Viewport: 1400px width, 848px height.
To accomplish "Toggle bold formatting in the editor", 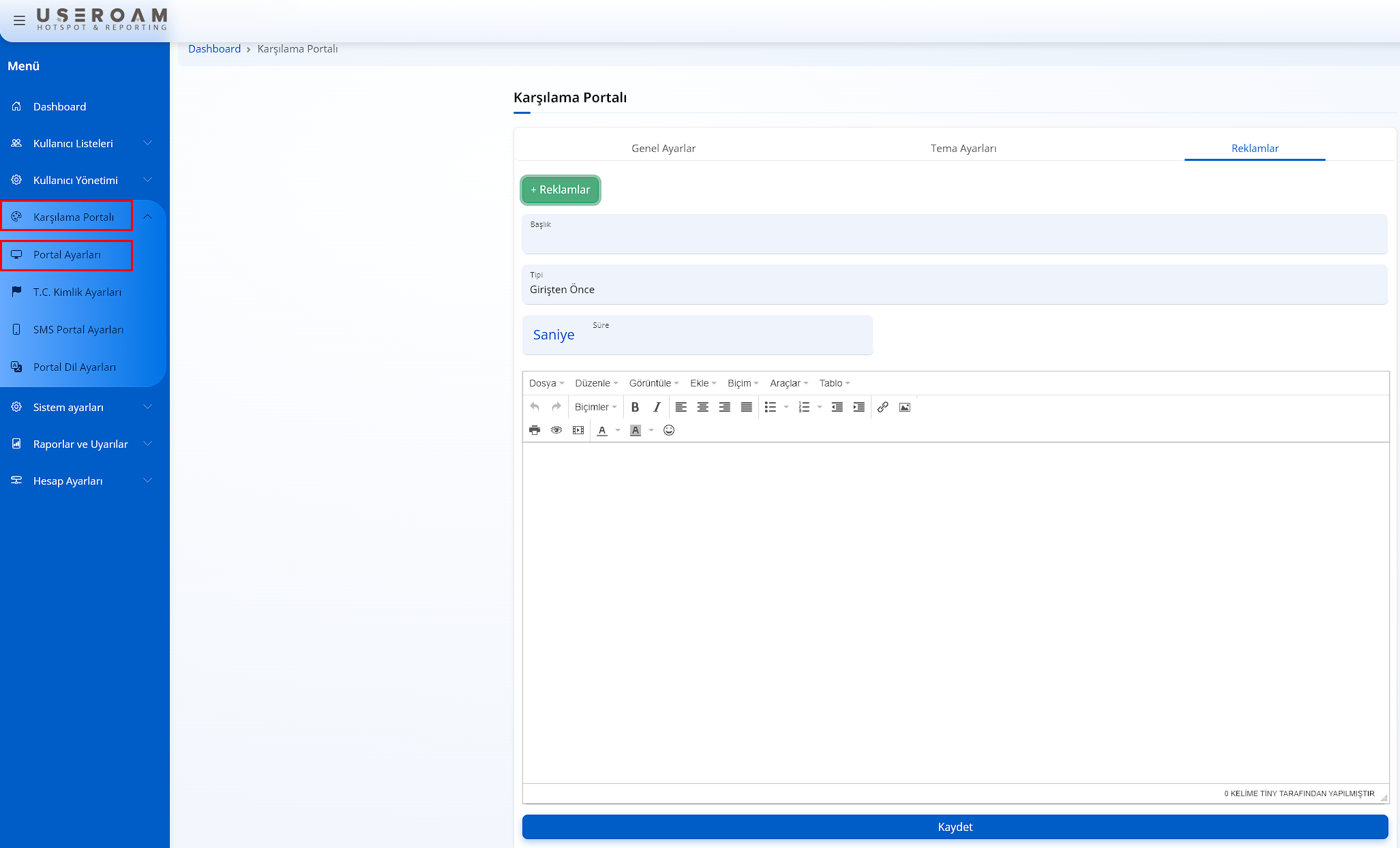I will pyautogui.click(x=635, y=407).
